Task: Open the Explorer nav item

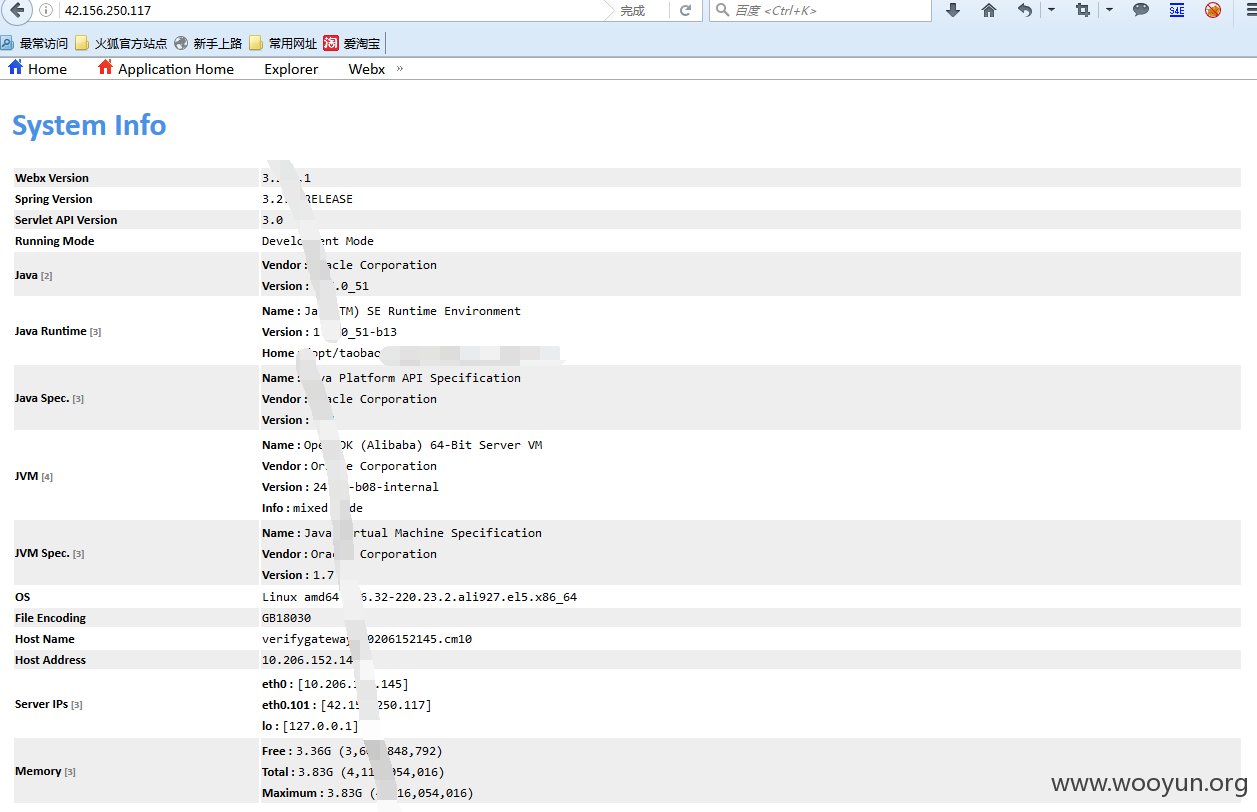Action: pos(291,69)
